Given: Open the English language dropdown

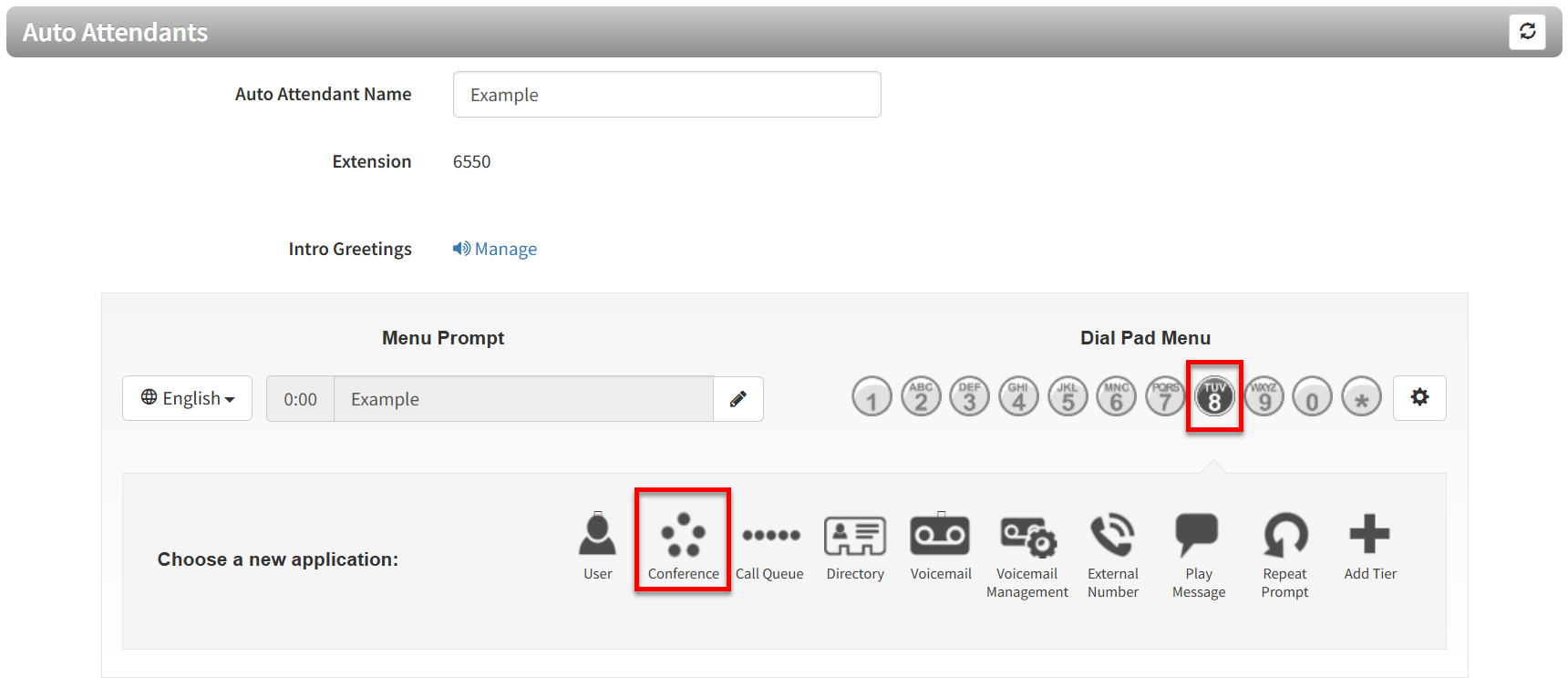Looking at the screenshot, I should 188,398.
